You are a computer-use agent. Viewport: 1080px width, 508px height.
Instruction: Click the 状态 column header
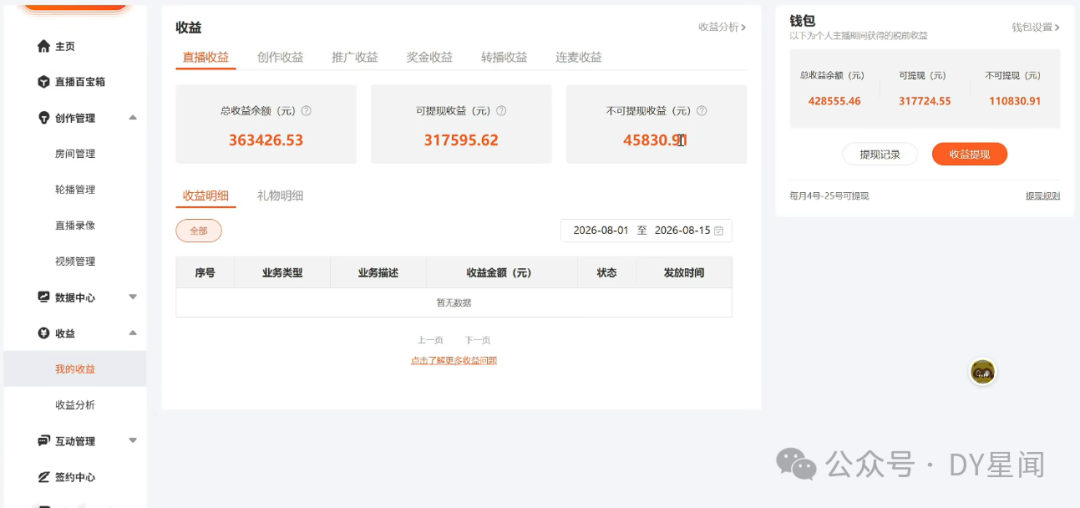pos(607,273)
